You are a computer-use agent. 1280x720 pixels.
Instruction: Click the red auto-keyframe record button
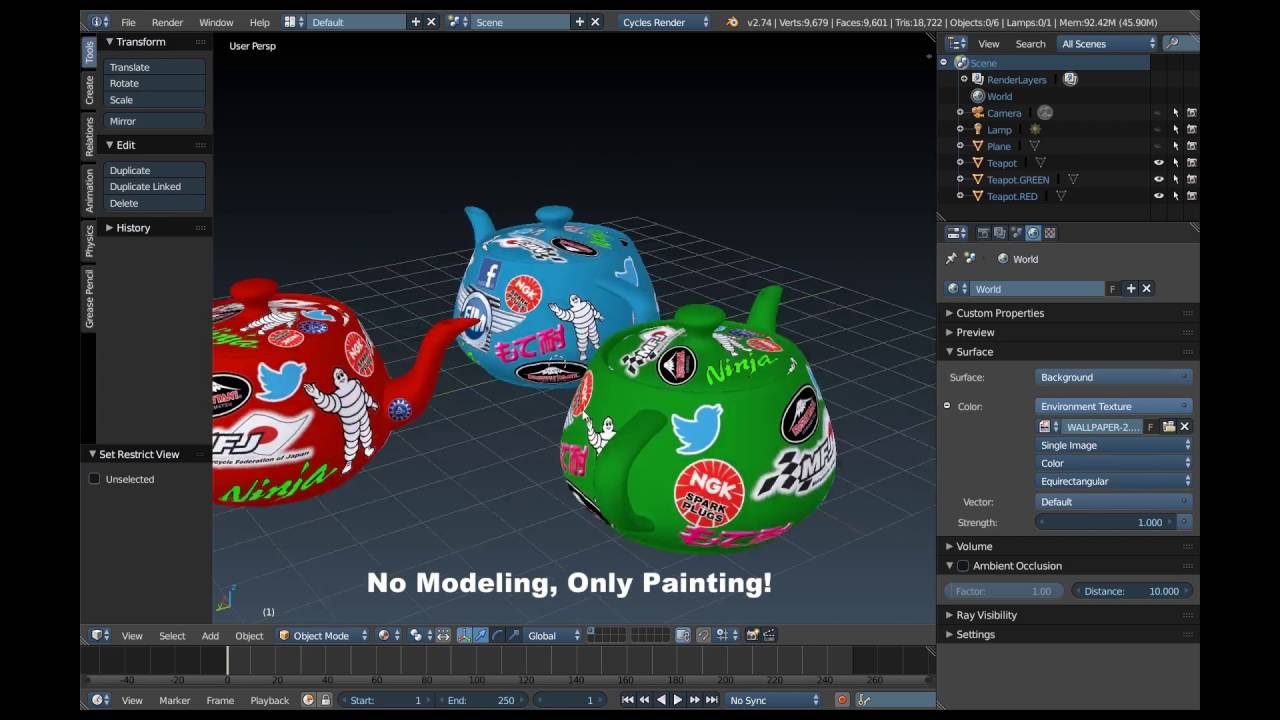tap(842, 700)
